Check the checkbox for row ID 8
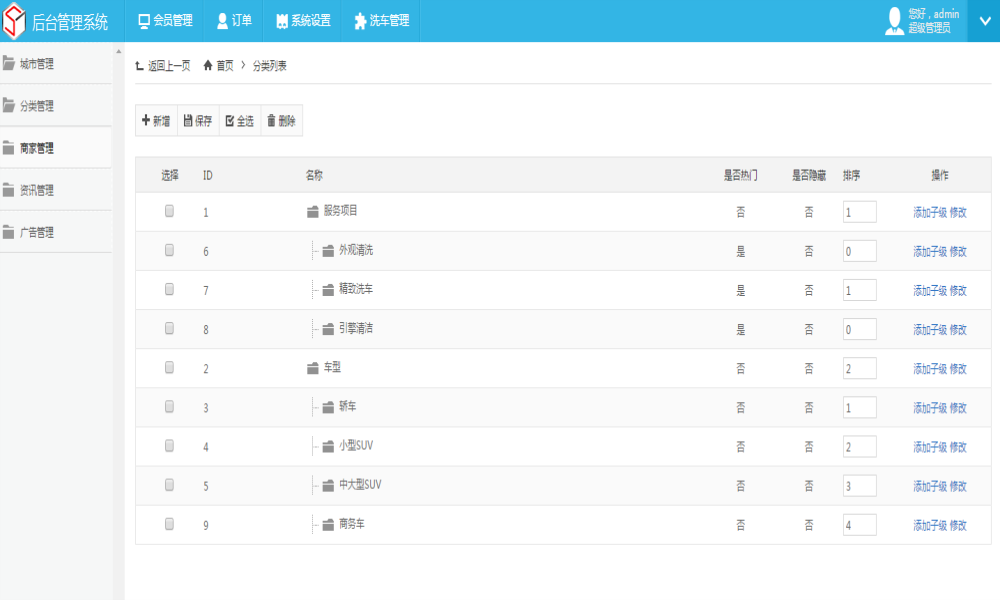Viewport: 1000px width, 600px height. click(x=169, y=328)
